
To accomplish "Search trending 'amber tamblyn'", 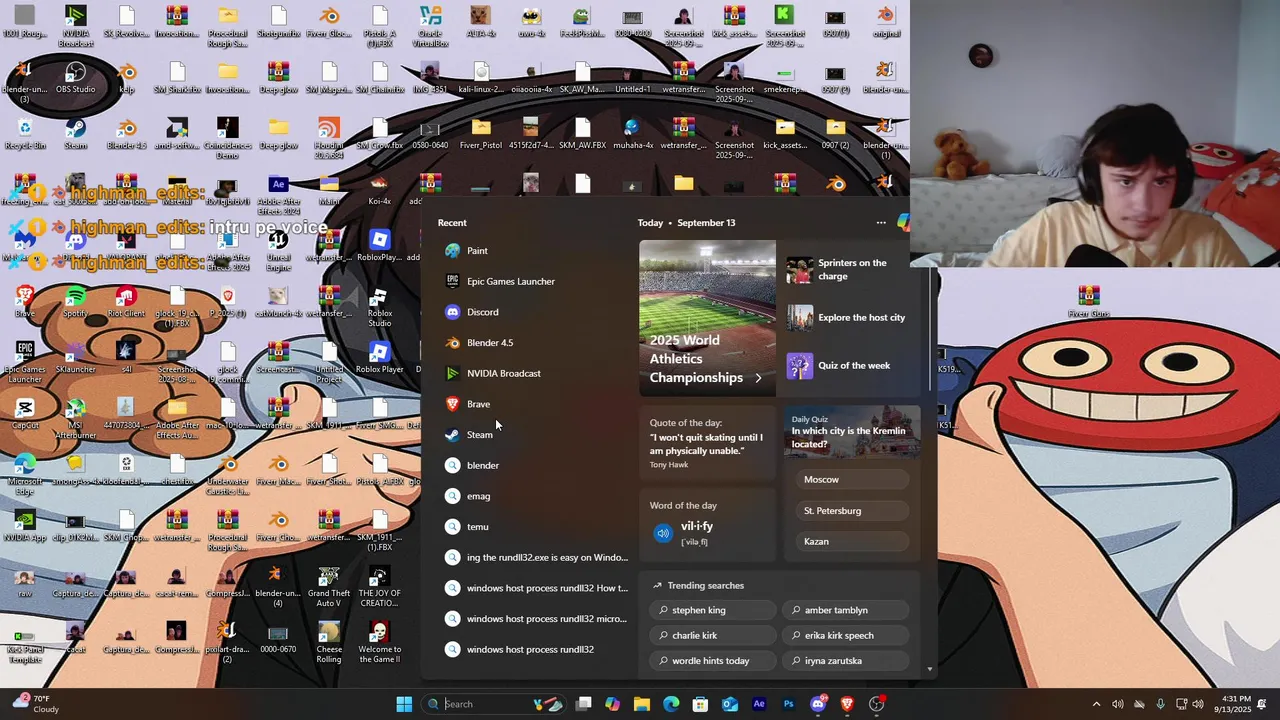I will (x=846, y=610).
